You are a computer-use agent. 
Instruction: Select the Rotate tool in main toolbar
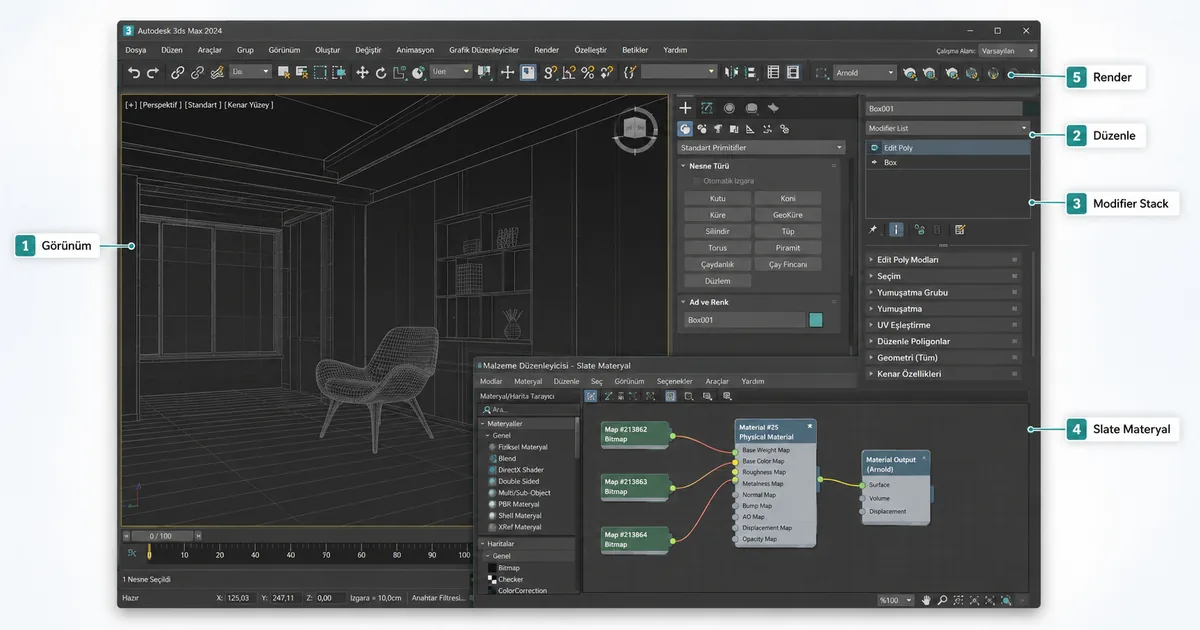381,72
